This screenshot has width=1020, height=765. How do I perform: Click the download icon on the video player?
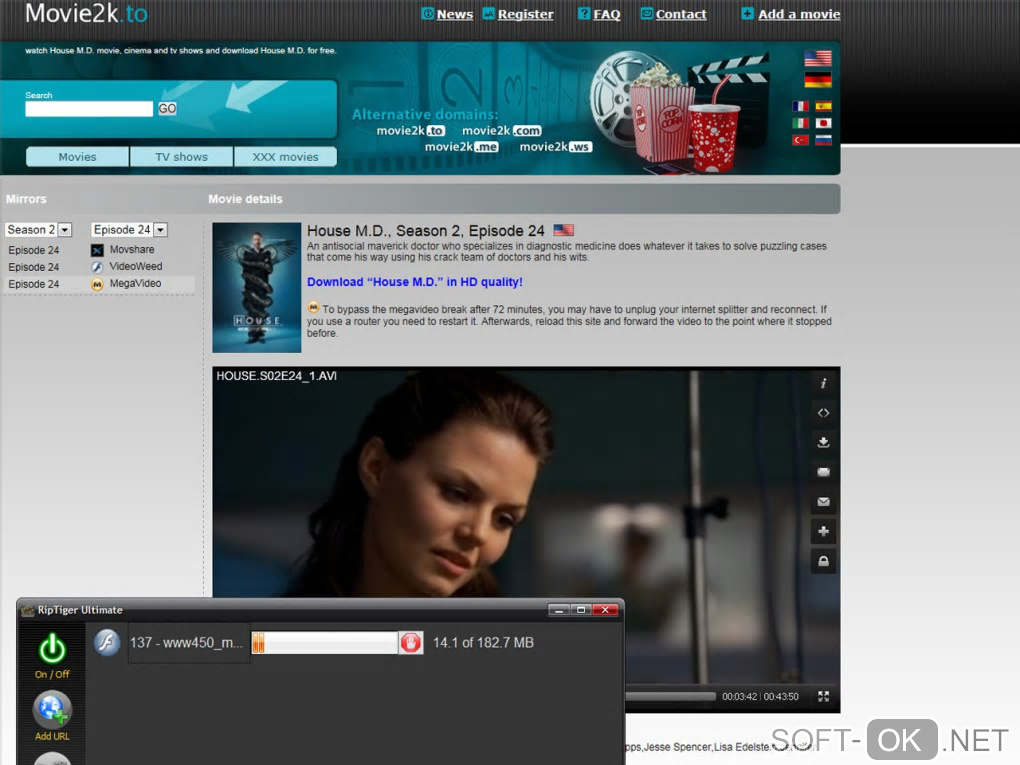[x=823, y=442]
